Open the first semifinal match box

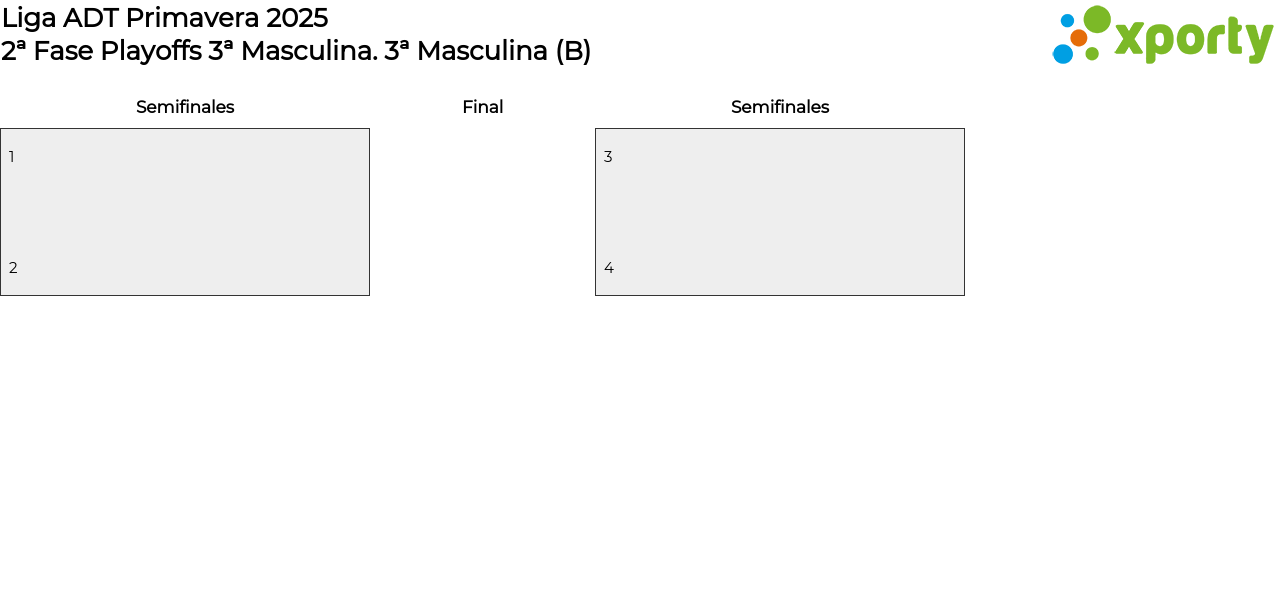pyautogui.click(x=185, y=212)
